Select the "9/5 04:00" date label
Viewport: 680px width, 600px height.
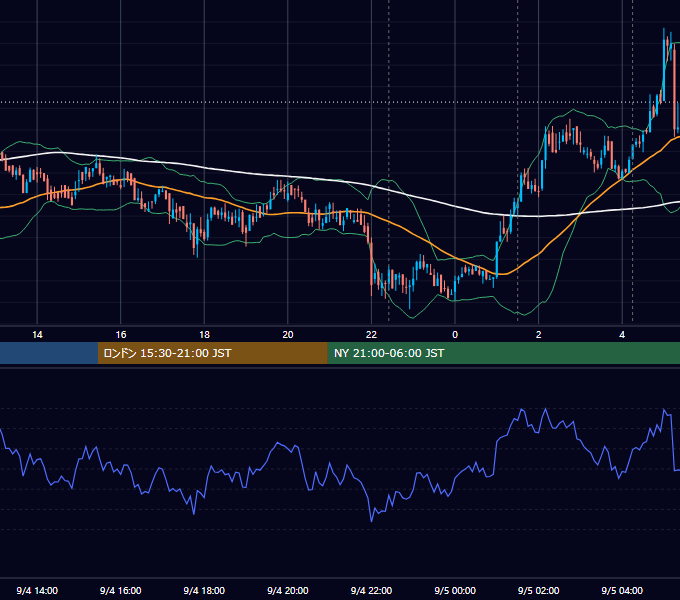tap(622, 590)
